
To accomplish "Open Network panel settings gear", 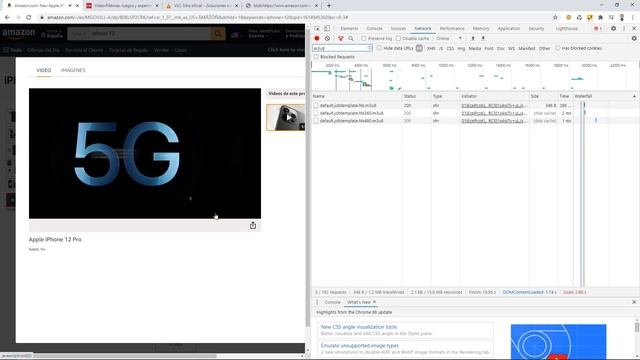I will pyautogui.click(x=634, y=38).
